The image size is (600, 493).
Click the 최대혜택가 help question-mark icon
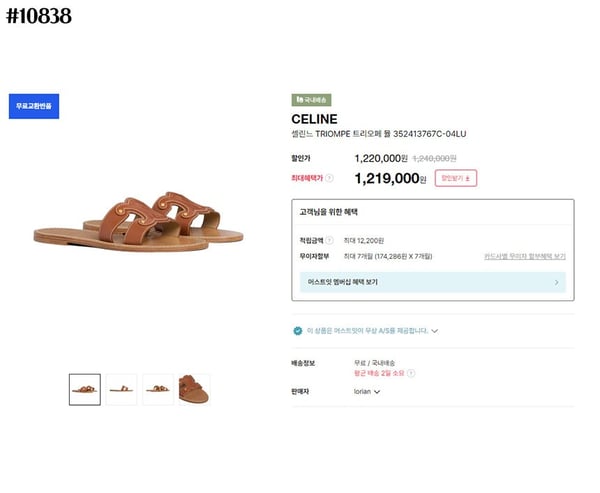[329, 178]
